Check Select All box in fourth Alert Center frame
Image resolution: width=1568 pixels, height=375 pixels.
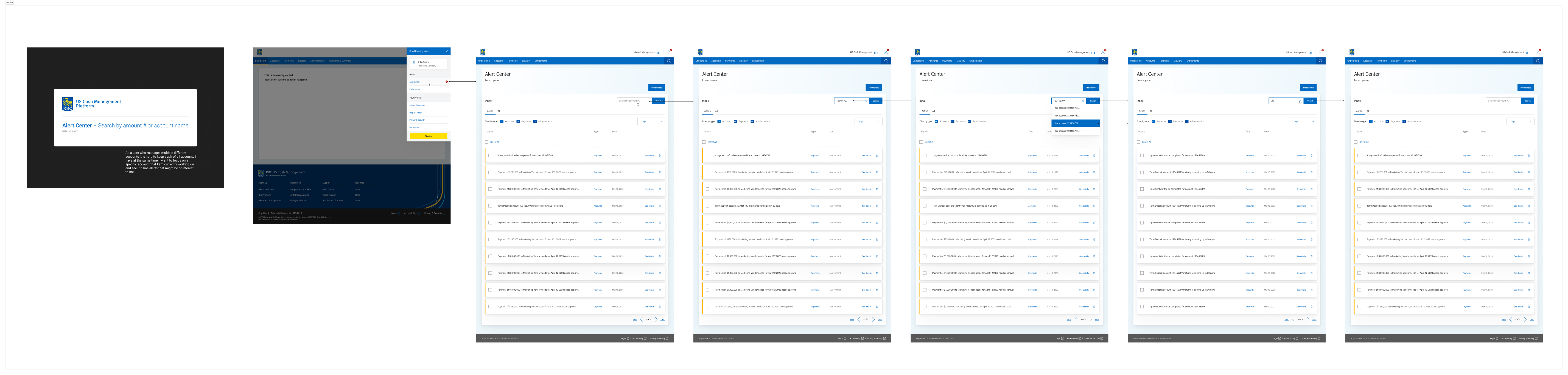pyautogui.click(x=1139, y=142)
